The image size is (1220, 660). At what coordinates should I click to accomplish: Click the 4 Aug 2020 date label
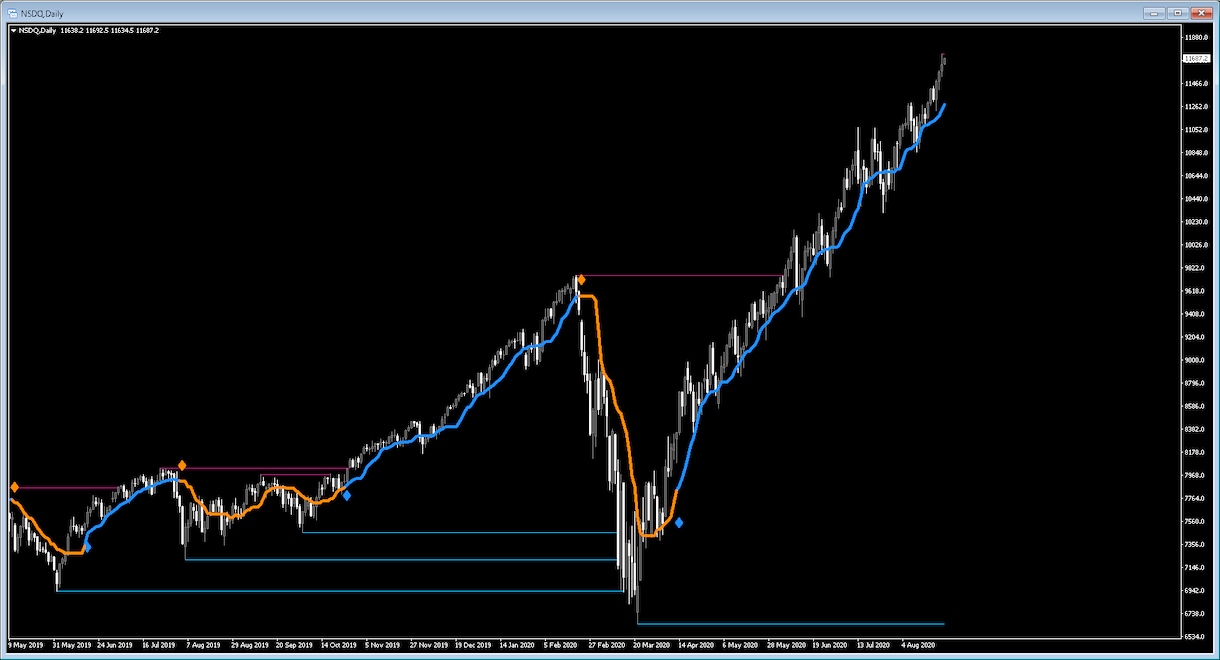[x=919, y=645]
